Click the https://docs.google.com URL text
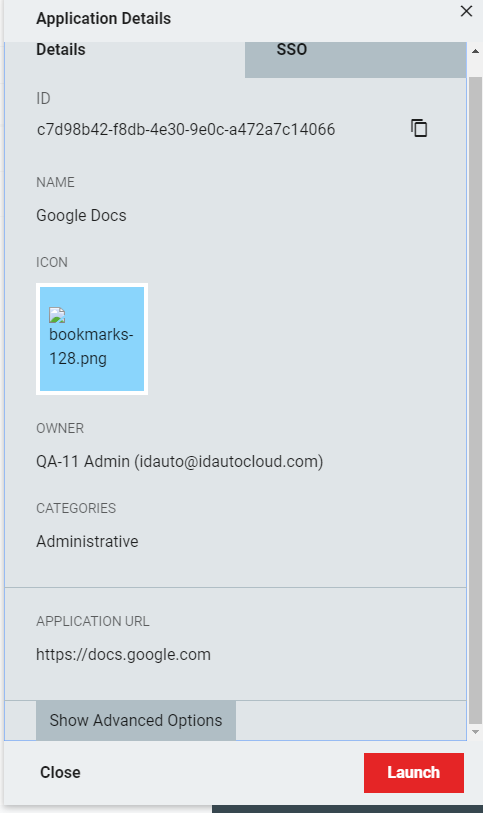The image size is (483, 813). pyautogui.click(x=123, y=654)
